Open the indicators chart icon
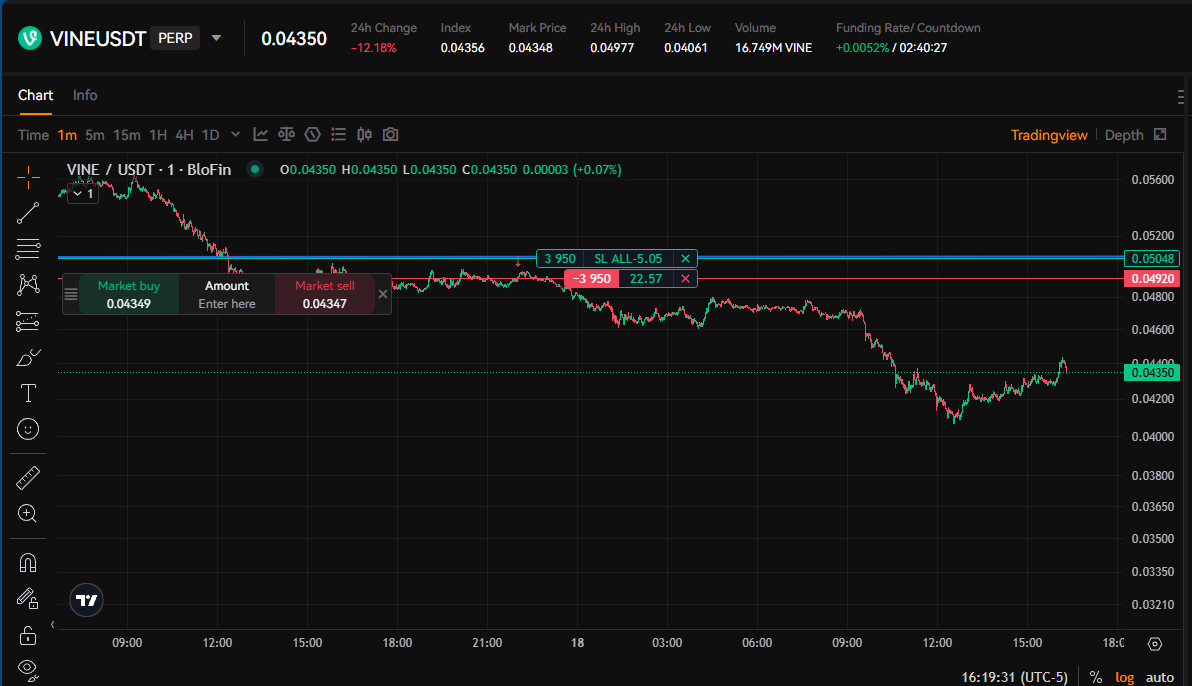This screenshot has width=1192, height=686. pyautogui.click(x=261, y=135)
